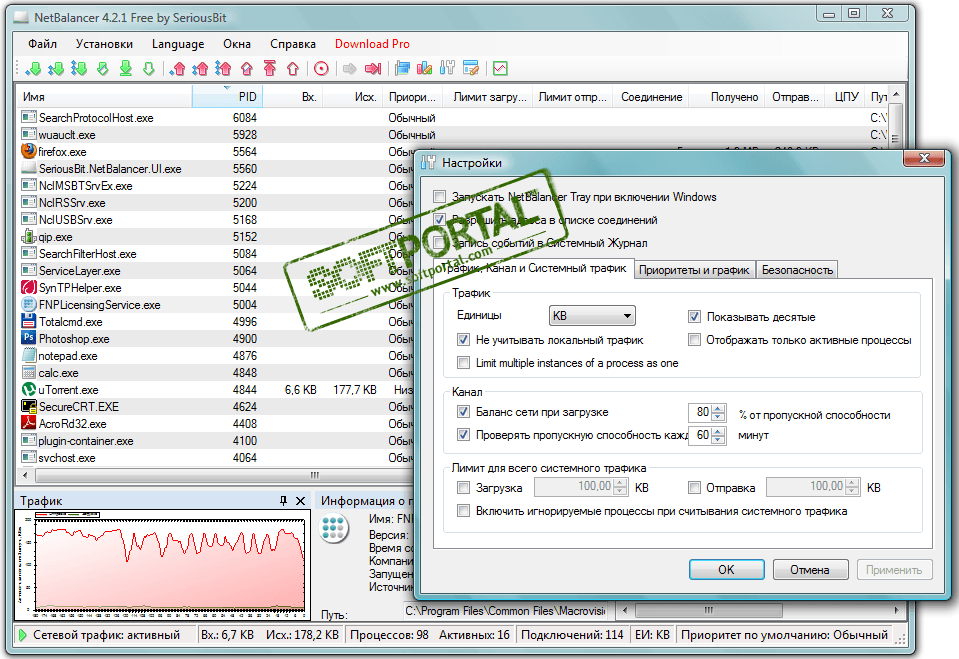Image resolution: width=959 pixels, height=659 pixels.
Task: Click the gray right arrow toolbar icon
Action: (x=349, y=69)
